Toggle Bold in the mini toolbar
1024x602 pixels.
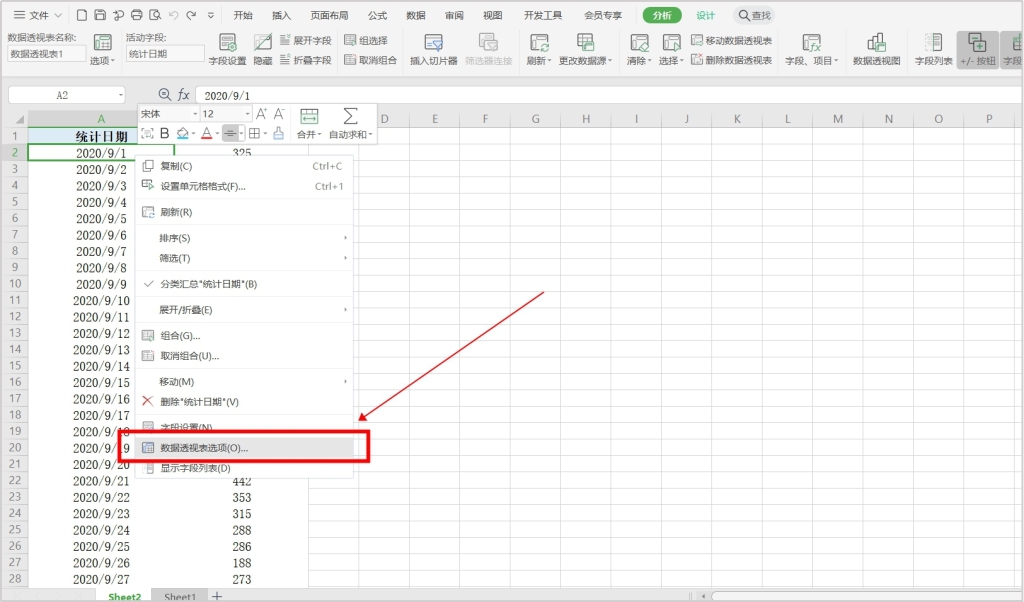pyautogui.click(x=165, y=133)
